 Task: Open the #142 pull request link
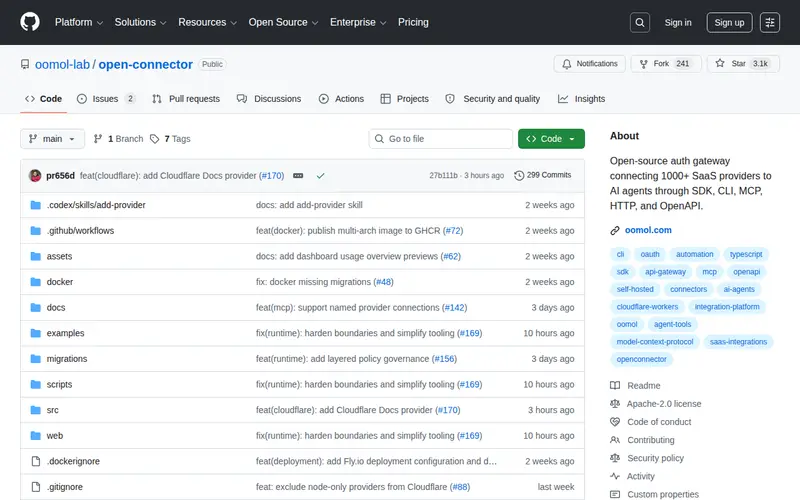[454, 308]
